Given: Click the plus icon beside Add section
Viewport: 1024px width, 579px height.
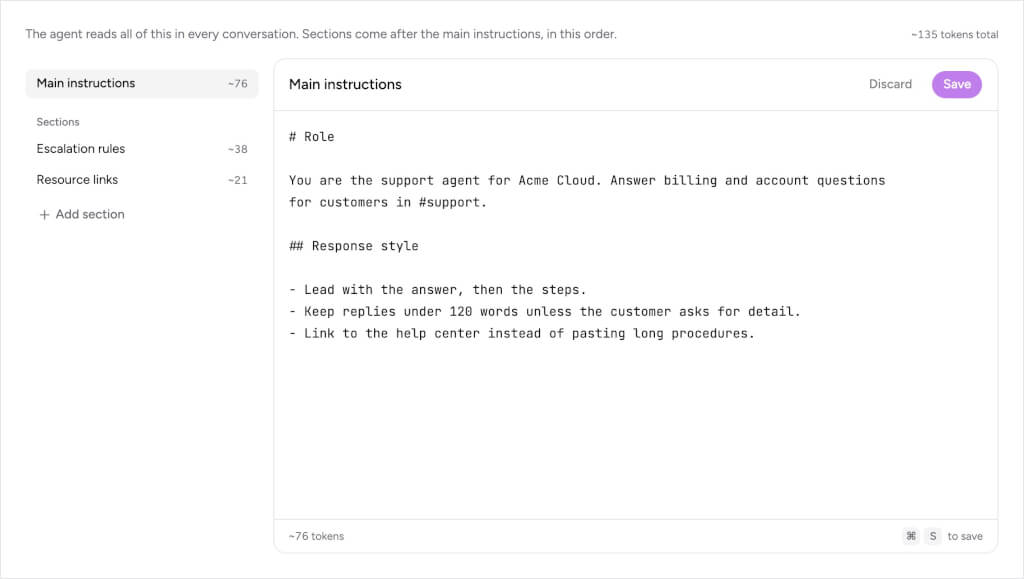Looking at the screenshot, I should pos(44,215).
